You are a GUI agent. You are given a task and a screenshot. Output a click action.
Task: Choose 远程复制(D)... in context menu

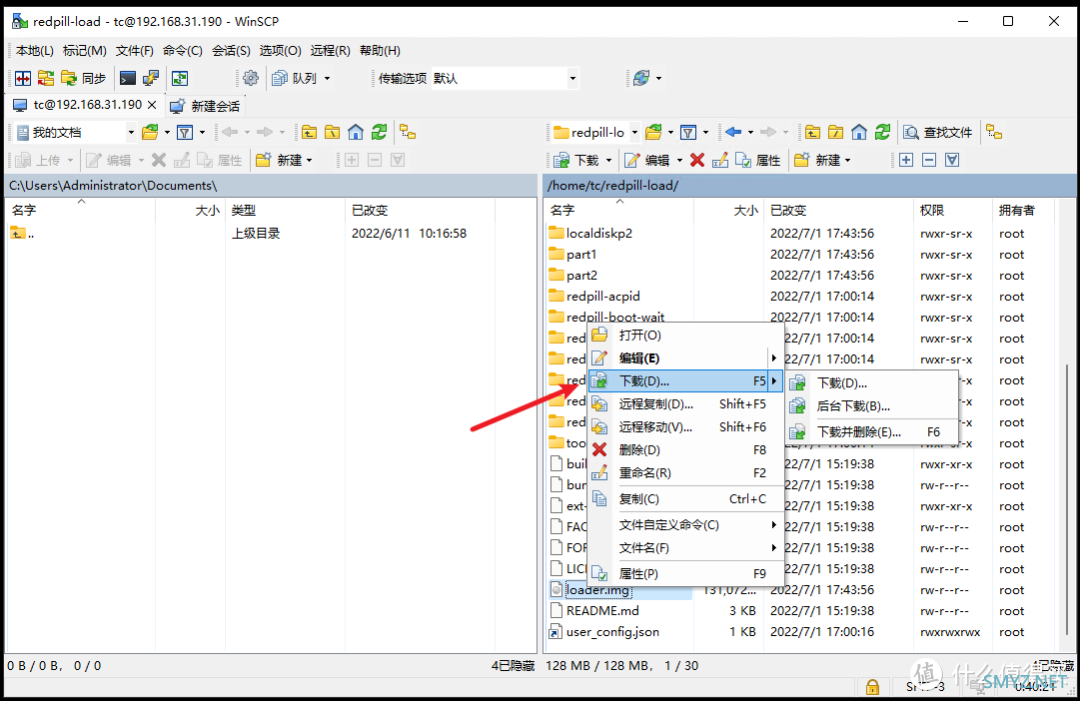point(686,404)
